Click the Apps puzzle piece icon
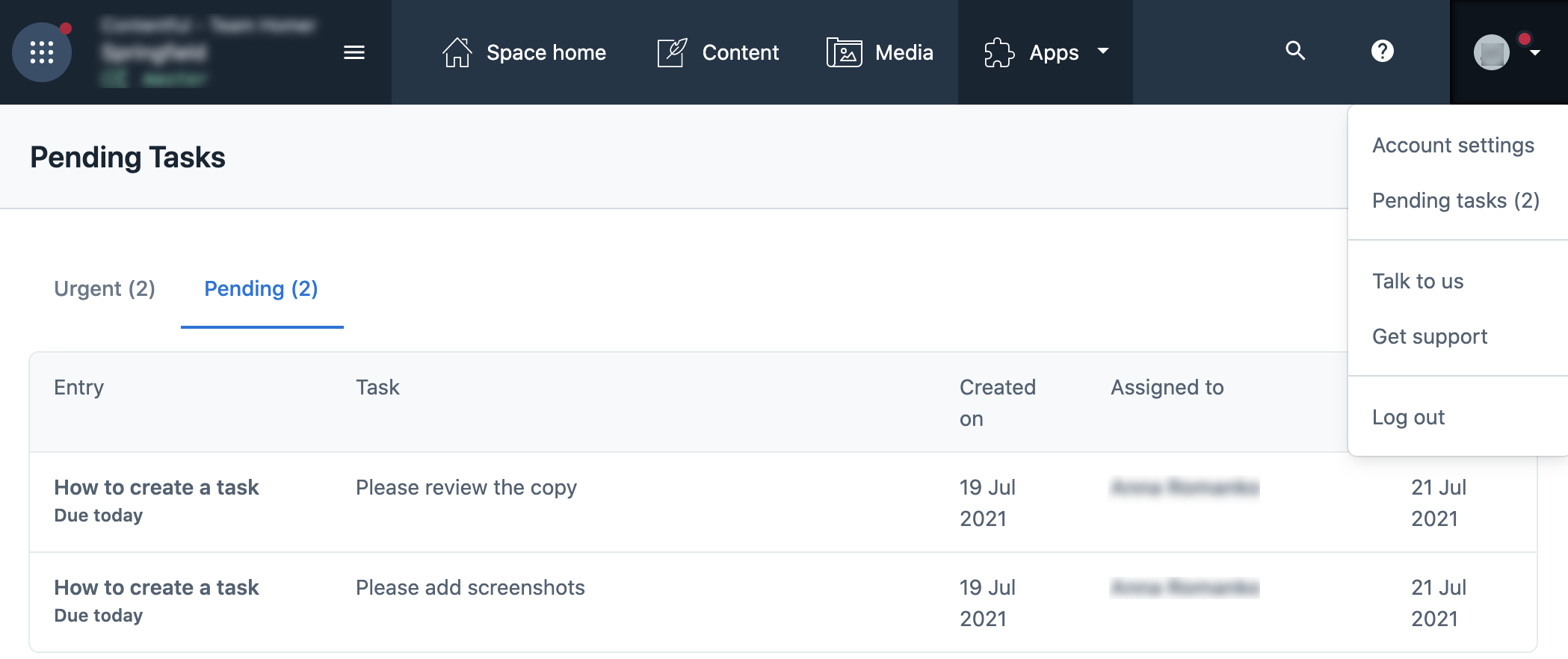 pos(999,52)
